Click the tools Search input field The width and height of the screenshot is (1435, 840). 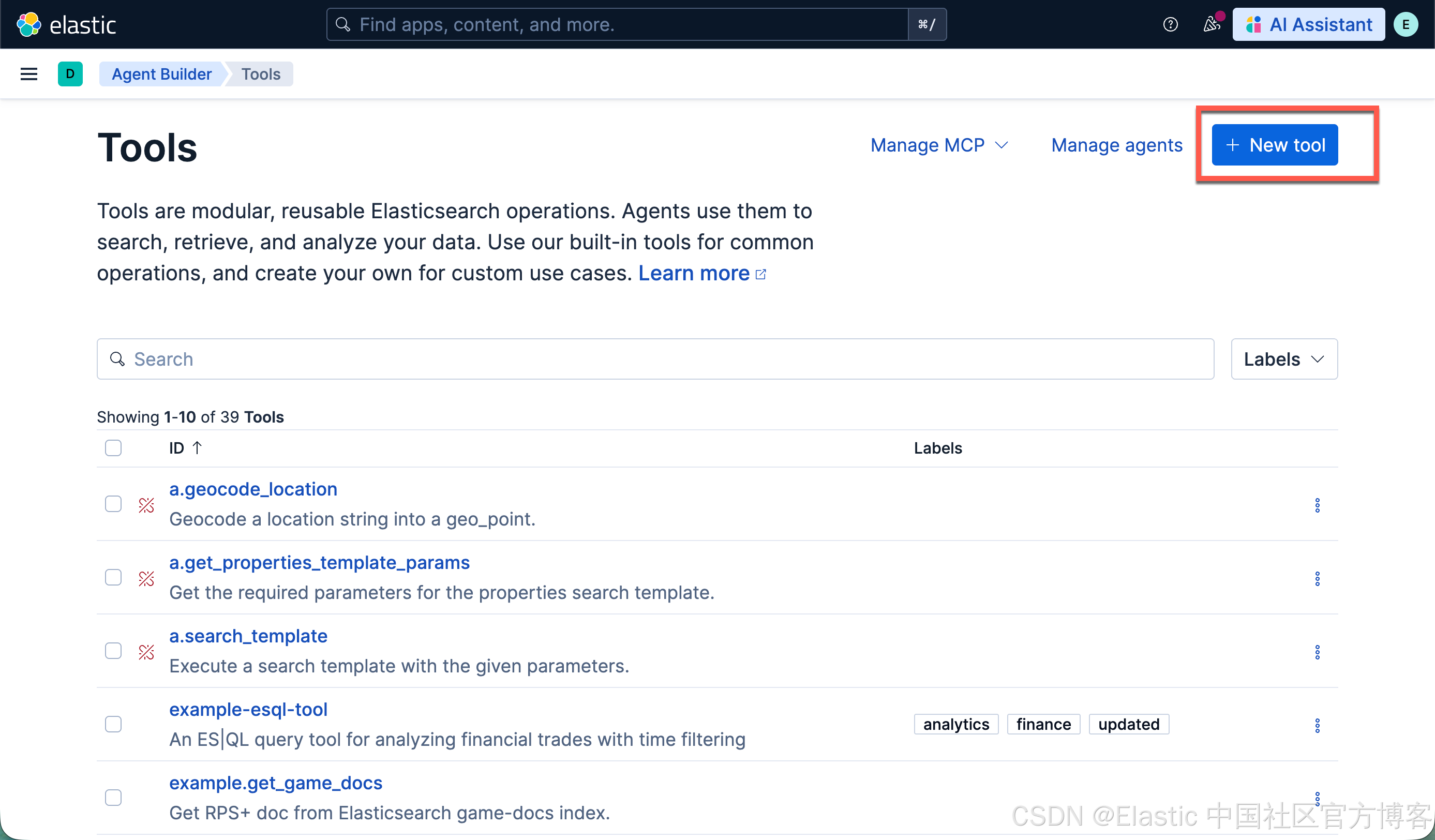click(x=655, y=359)
